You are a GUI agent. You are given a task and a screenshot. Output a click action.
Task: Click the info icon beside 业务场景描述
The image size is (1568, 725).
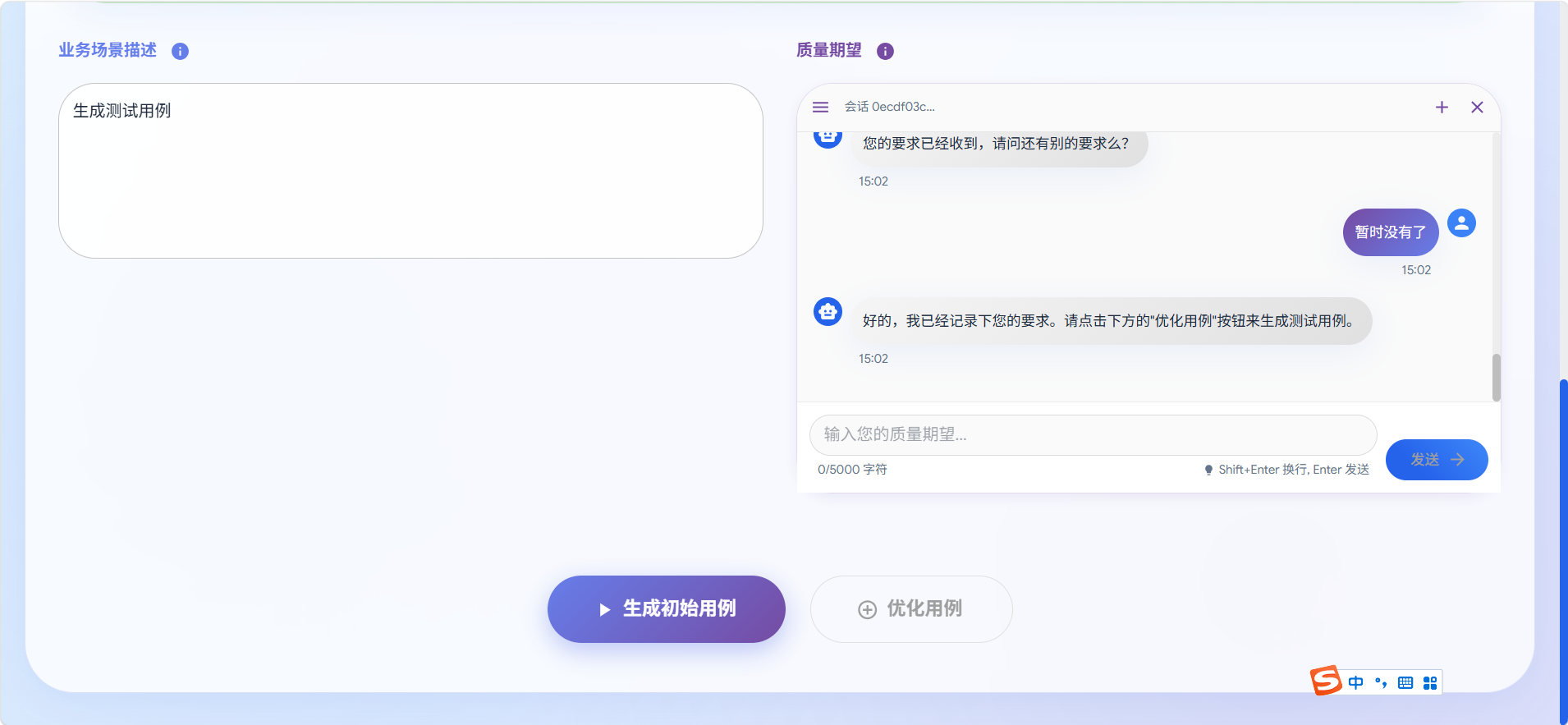click(180, 51)
